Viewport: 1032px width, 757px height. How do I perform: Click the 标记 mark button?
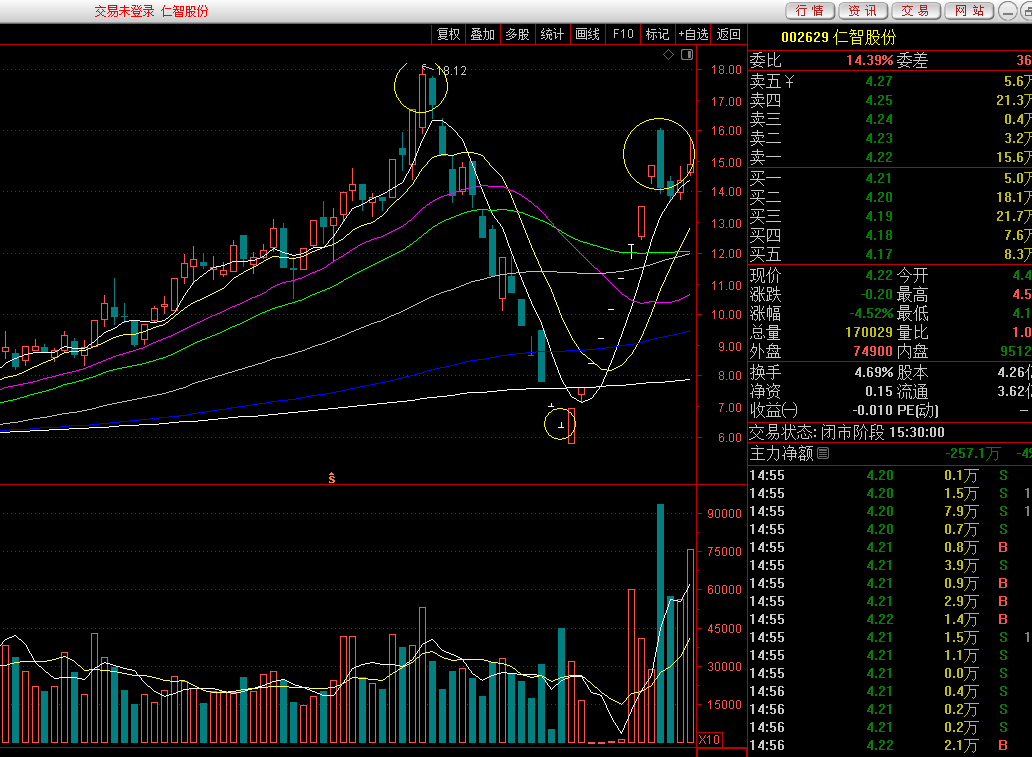(x=657, y=34)
